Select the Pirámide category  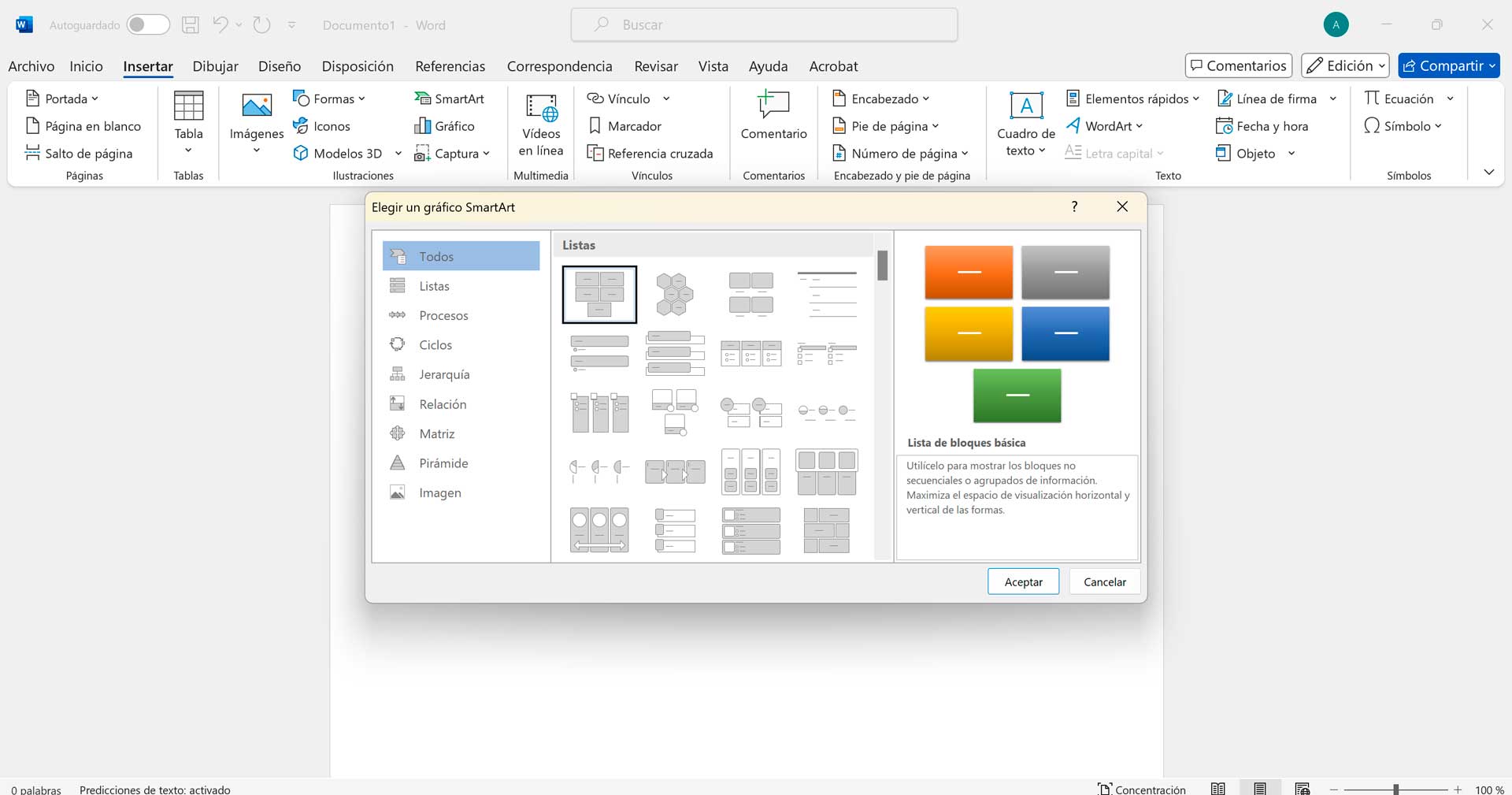461,463
